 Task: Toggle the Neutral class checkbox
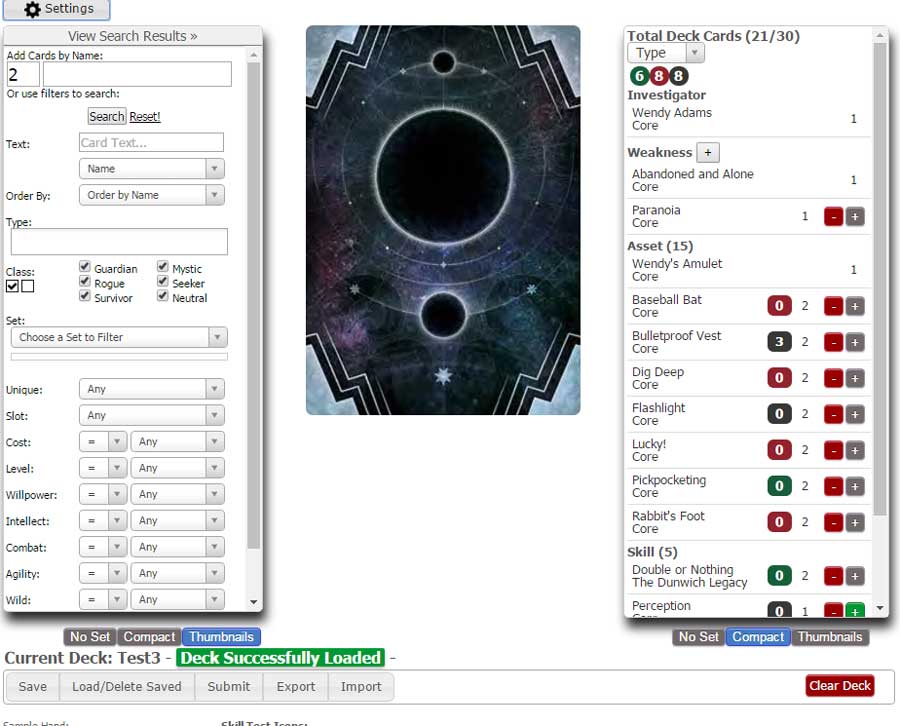[x=163, y=296]
